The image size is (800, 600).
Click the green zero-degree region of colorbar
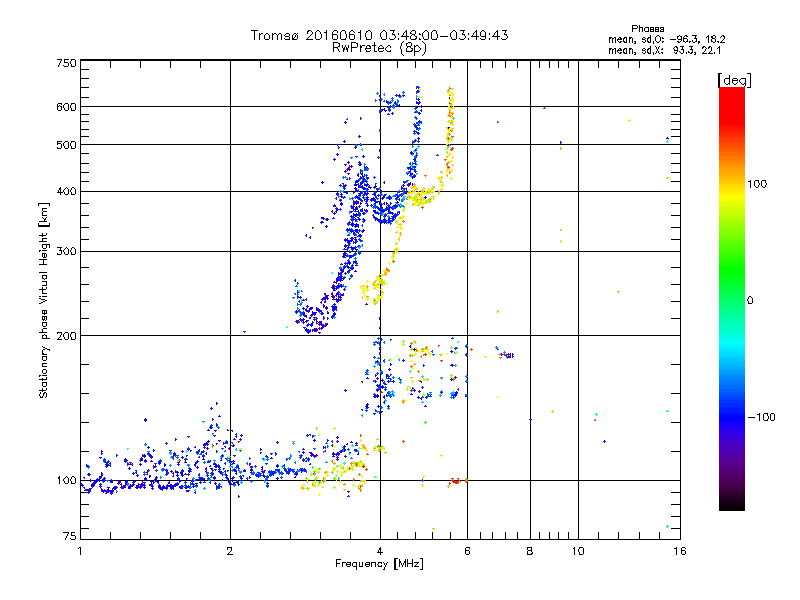(732, 299)
